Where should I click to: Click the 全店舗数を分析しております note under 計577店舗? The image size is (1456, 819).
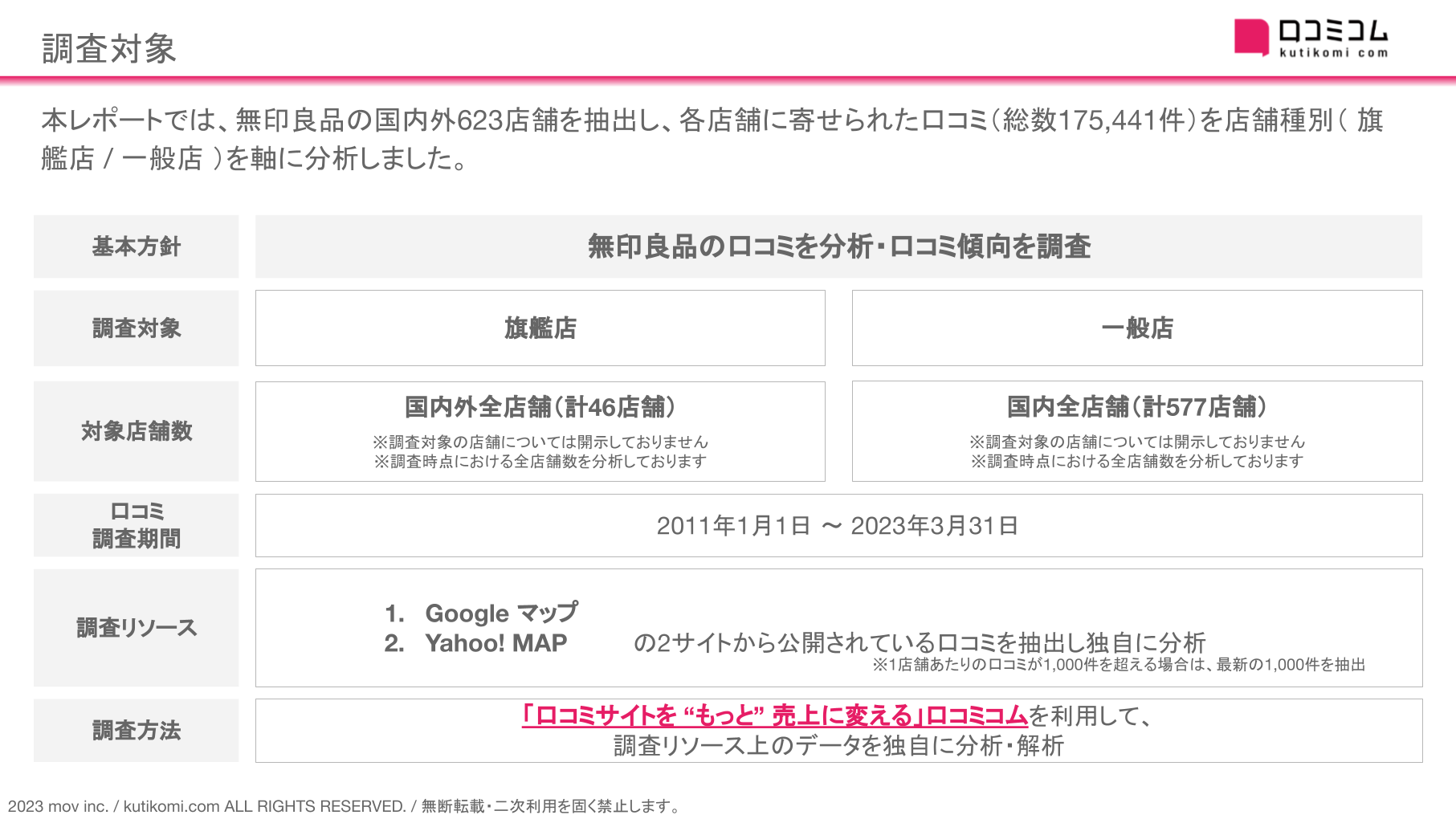1137,461
